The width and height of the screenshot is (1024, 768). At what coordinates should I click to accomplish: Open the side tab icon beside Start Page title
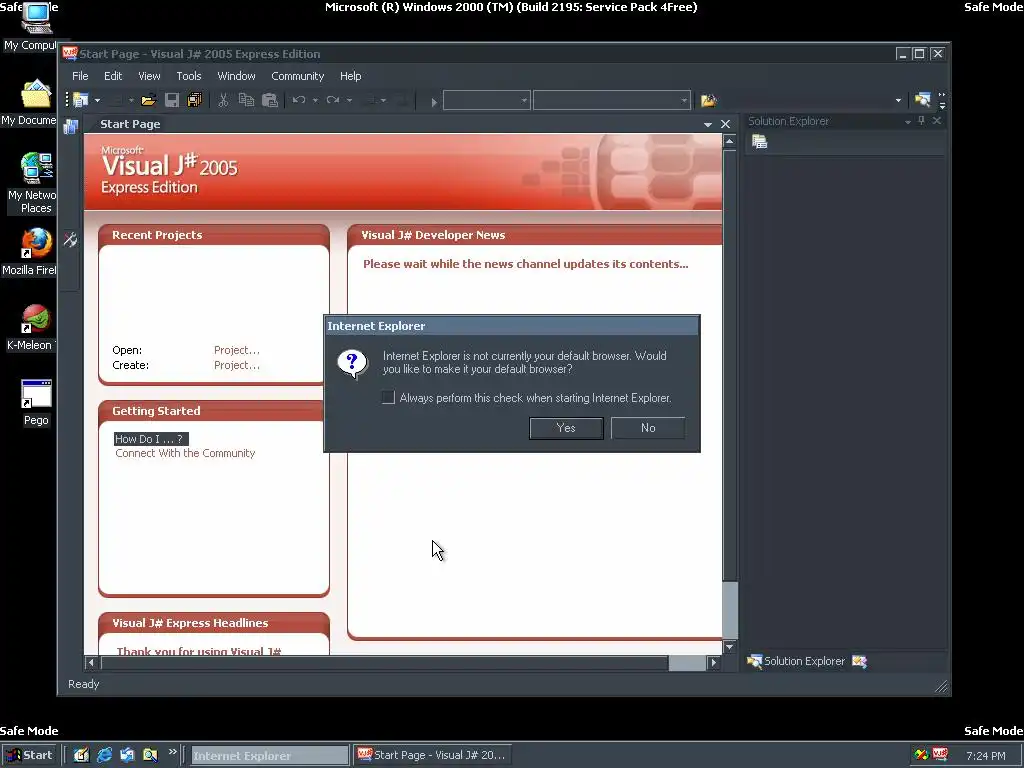point(71,126)
